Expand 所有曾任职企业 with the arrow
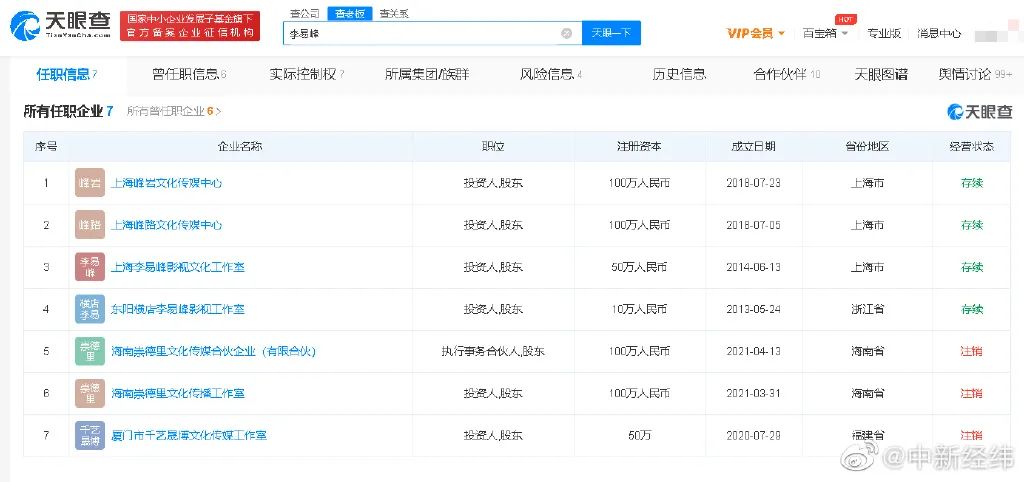Screen dimensions: 1024x482 click(x=219, y=112)
